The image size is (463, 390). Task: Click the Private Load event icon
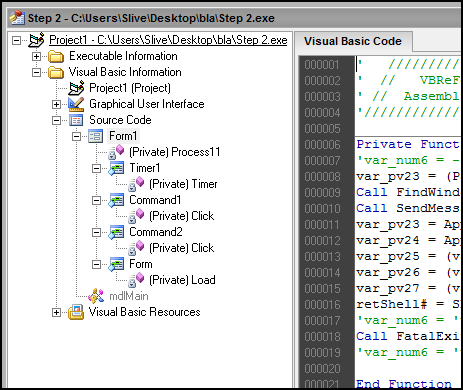click(136, 280)
